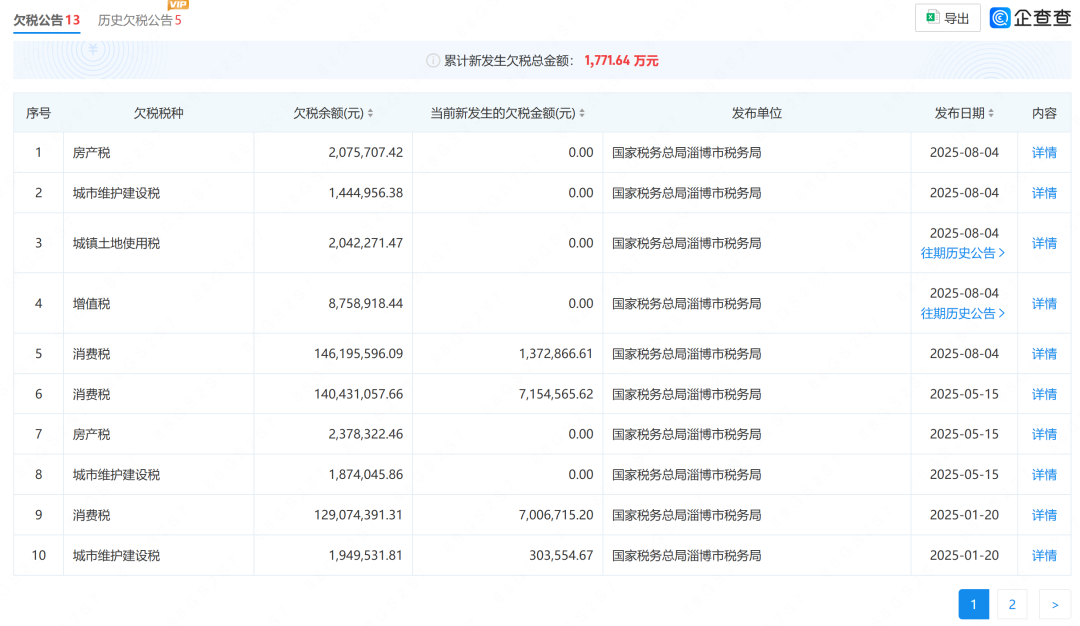Open 详情 for row 6 消费税
The width and height of the screenshot is (1080, 626).
click(1044, 394)
